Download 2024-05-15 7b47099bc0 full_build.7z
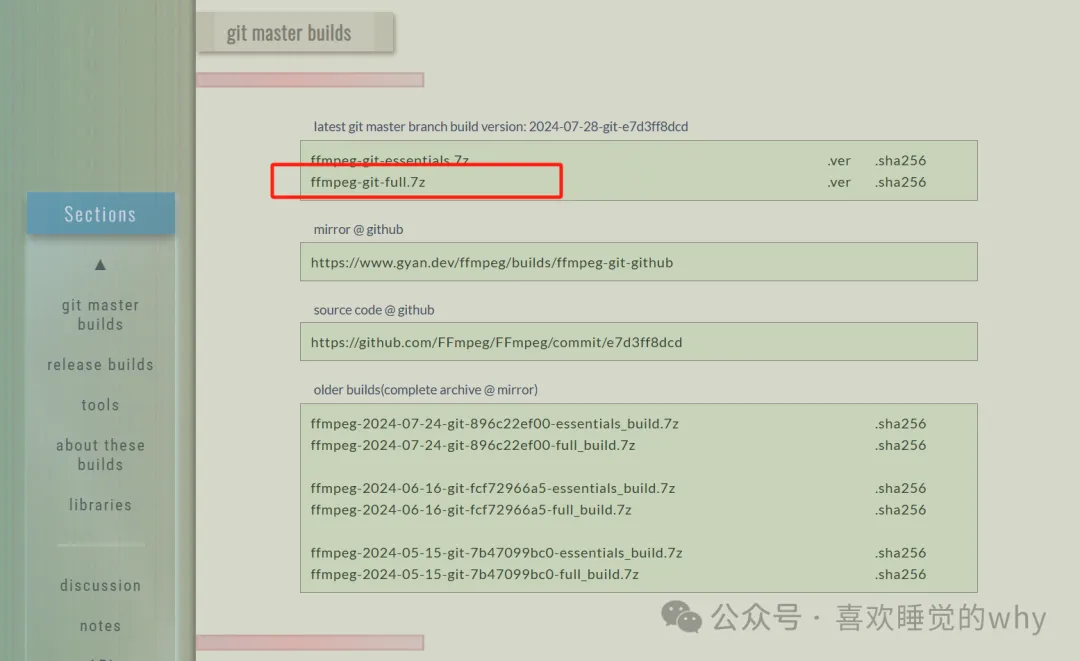 pos(475,574)
